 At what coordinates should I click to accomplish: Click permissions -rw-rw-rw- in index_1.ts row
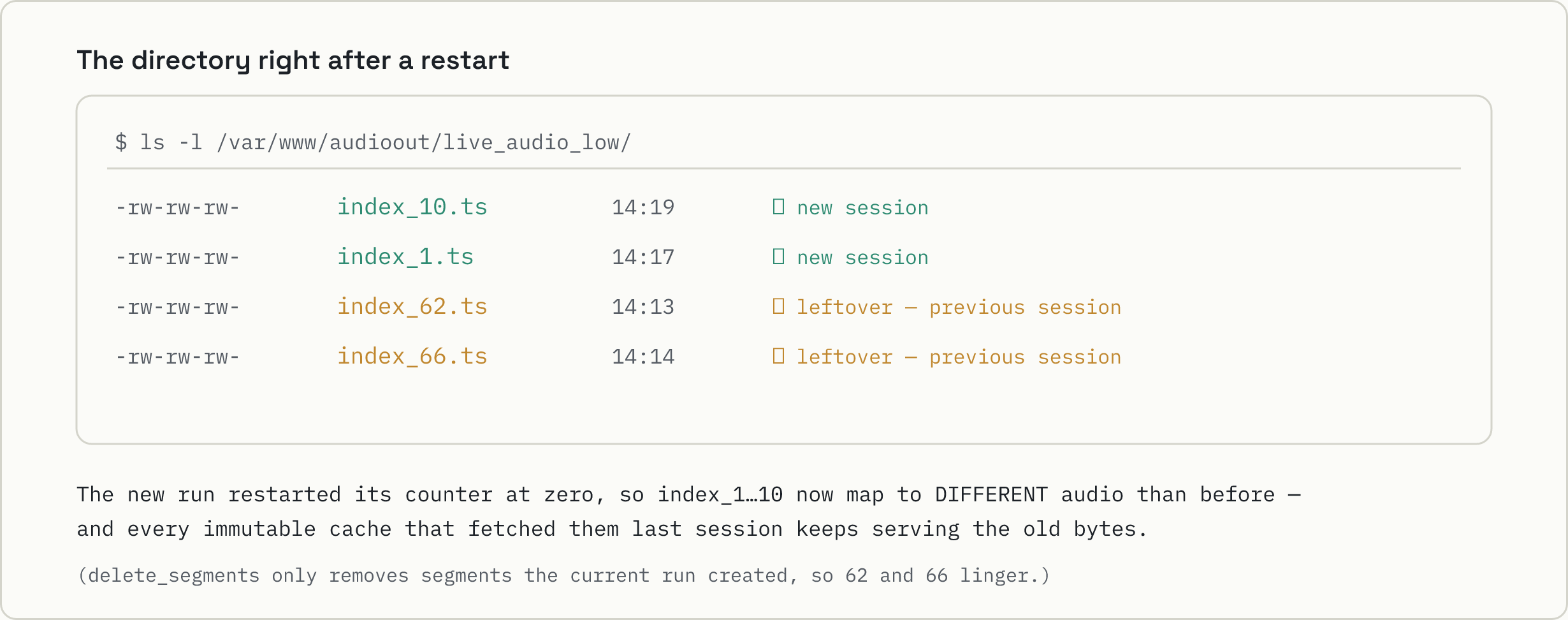click(x=177, y=258)
